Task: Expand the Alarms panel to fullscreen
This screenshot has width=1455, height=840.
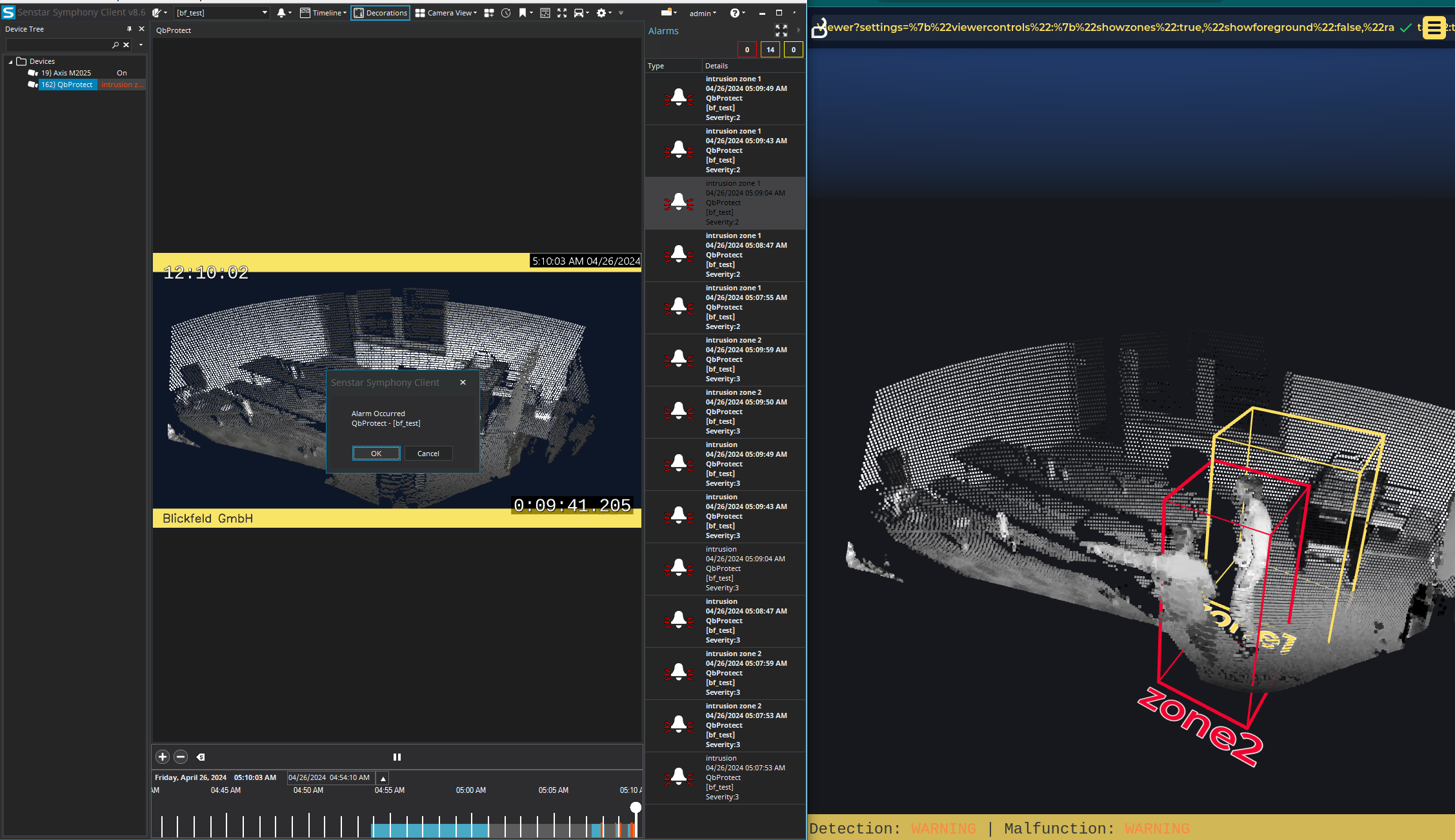Action: point(781,31)
